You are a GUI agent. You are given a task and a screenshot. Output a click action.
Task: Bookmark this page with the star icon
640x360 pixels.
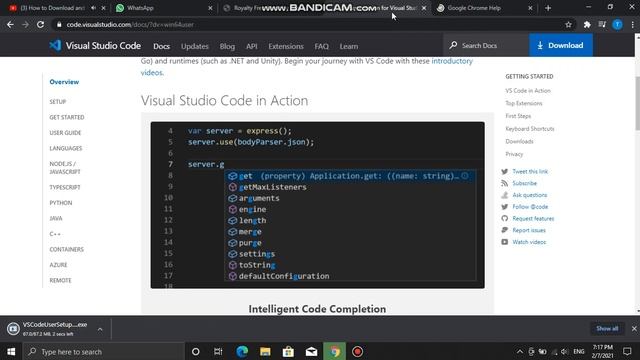(569, 24)
